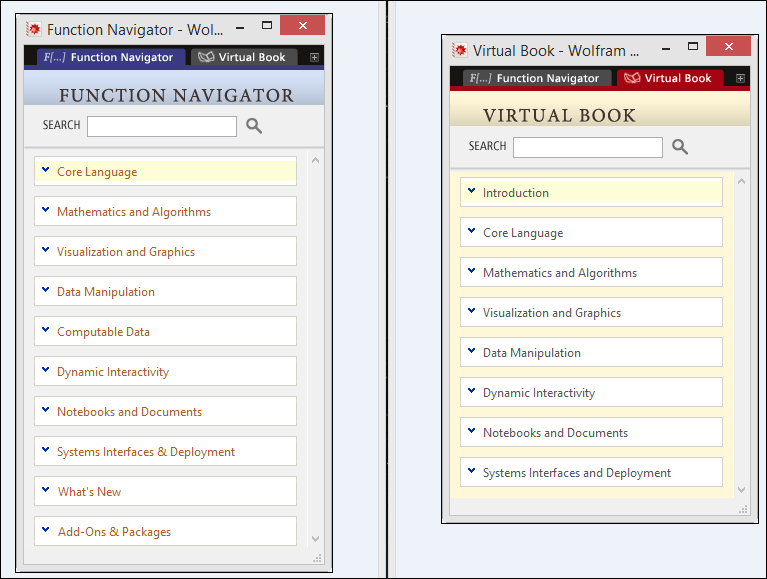Expand Notebooks and Documents arrow in Function Navigator
Screen dimensions: 767x579
click(x=45, y=410)
